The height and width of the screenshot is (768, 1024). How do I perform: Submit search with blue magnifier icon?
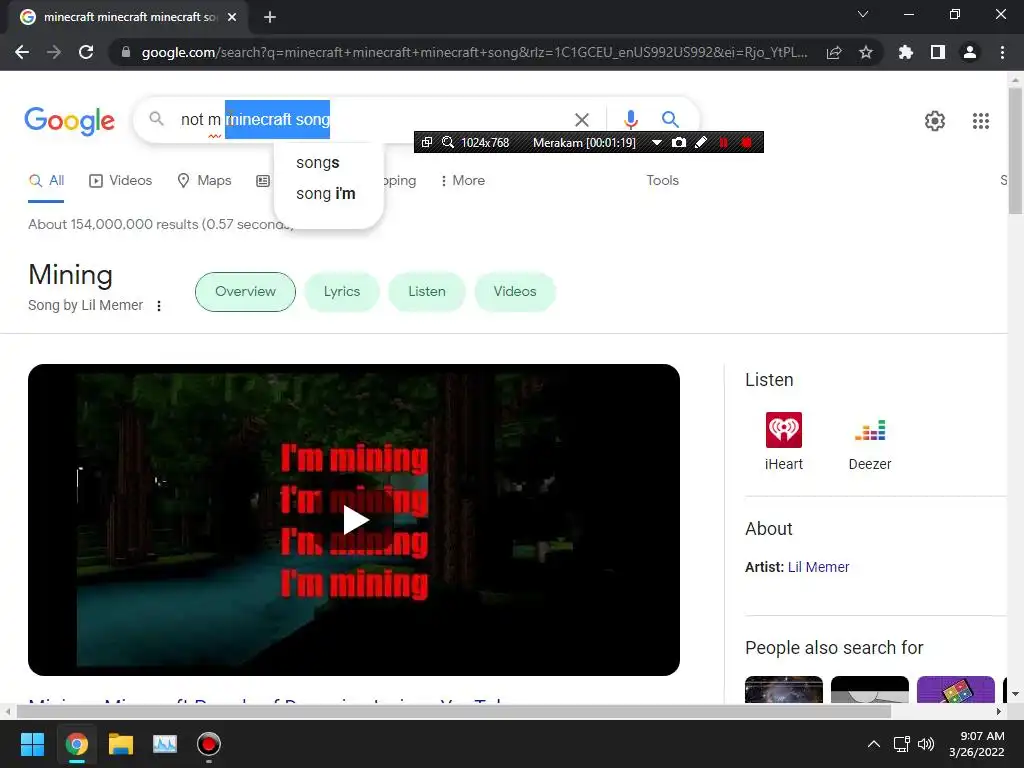click(x=669, y=120)
